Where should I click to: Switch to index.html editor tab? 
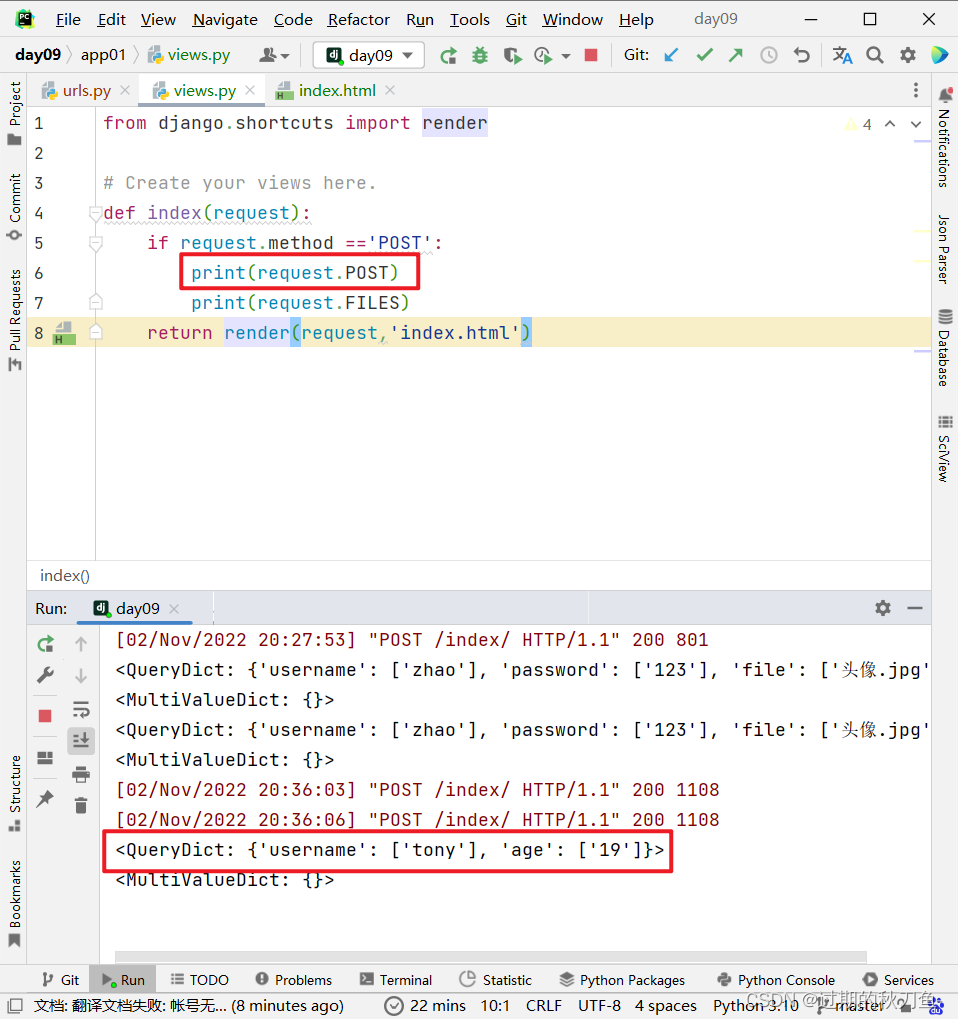coord(337,90)
